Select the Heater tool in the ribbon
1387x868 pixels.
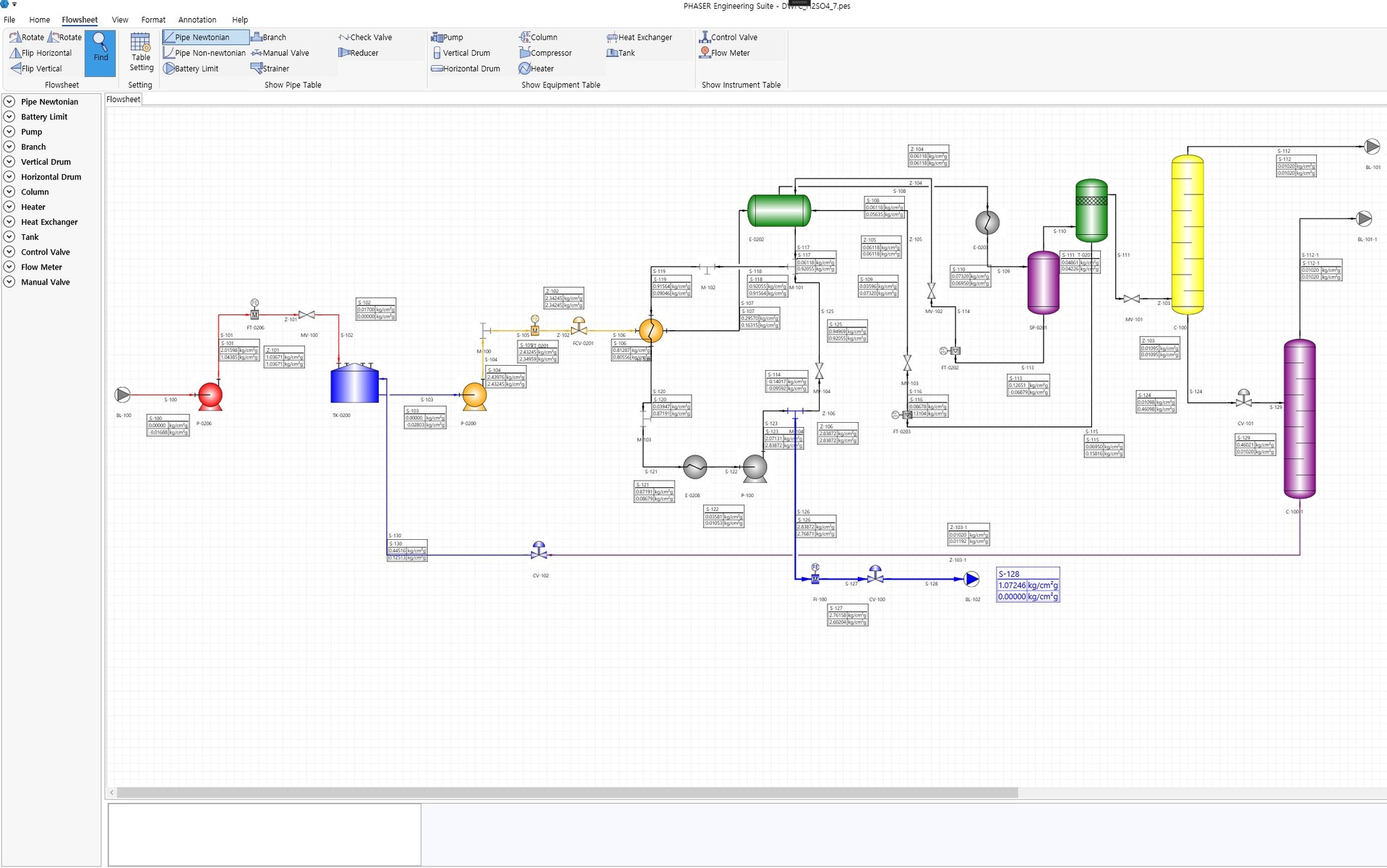(x=536, y=69)
